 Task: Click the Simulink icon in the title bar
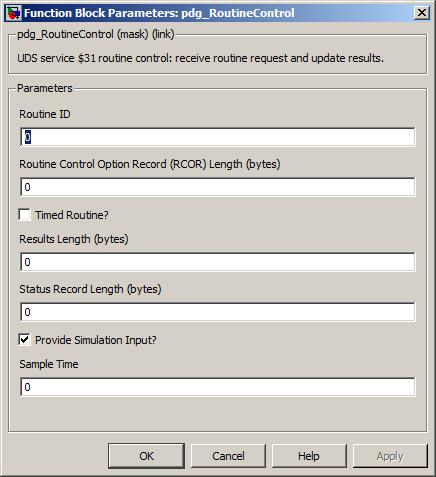tap(13, 13)
